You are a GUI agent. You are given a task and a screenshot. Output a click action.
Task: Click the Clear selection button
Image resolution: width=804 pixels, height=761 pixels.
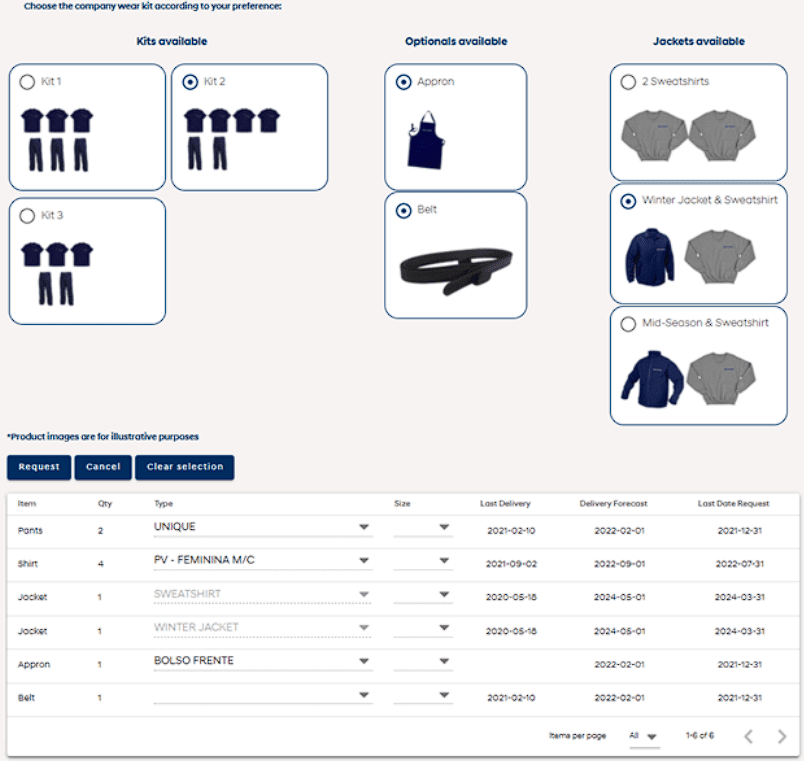[x=185, y=467]
